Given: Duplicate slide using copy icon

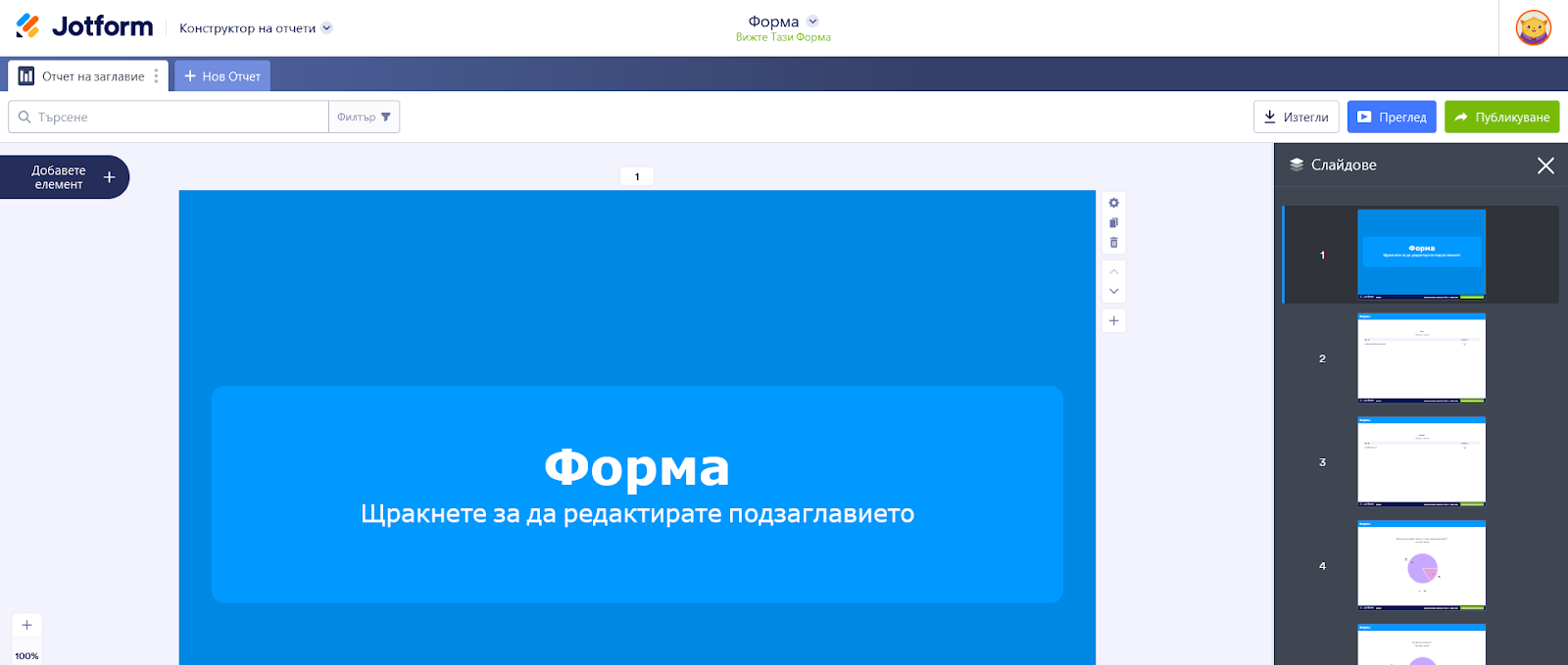Looking at the screenshot, I should pyautogui.click(x=1113, y=222).
